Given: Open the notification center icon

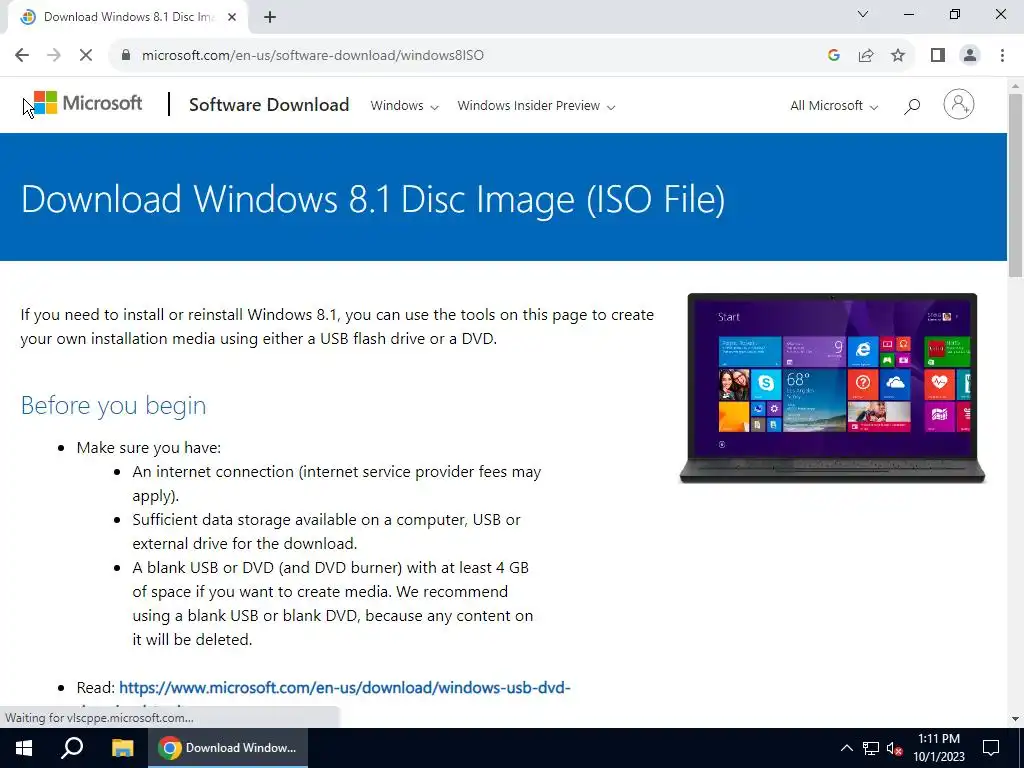Looking at the screenshot, I should (991, 748).
